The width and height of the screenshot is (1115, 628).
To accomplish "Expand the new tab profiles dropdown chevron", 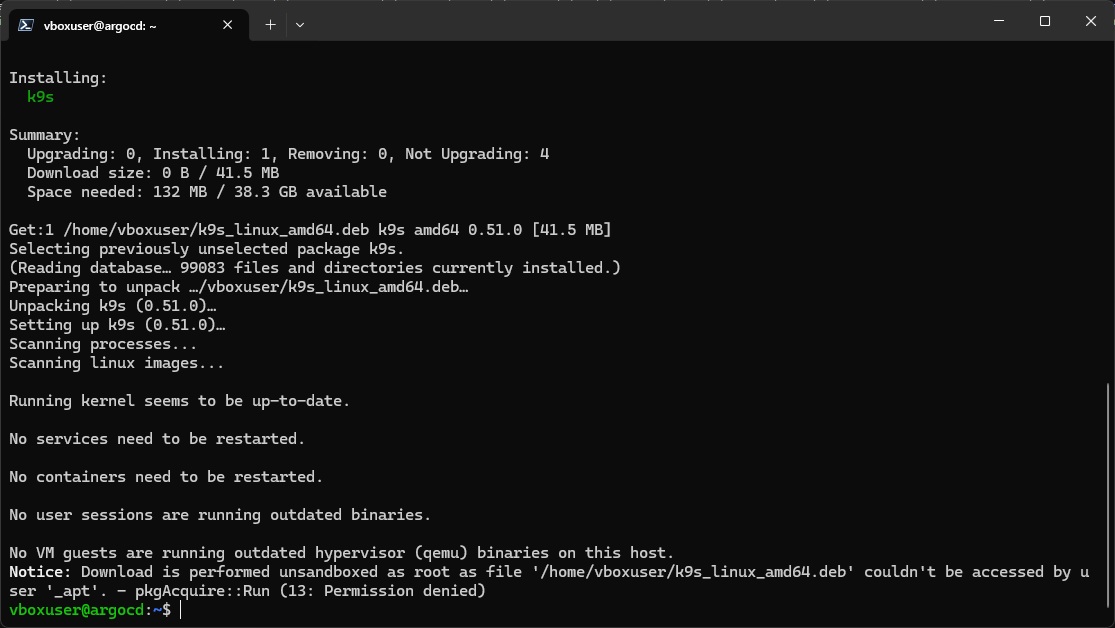I will [300, 25].
